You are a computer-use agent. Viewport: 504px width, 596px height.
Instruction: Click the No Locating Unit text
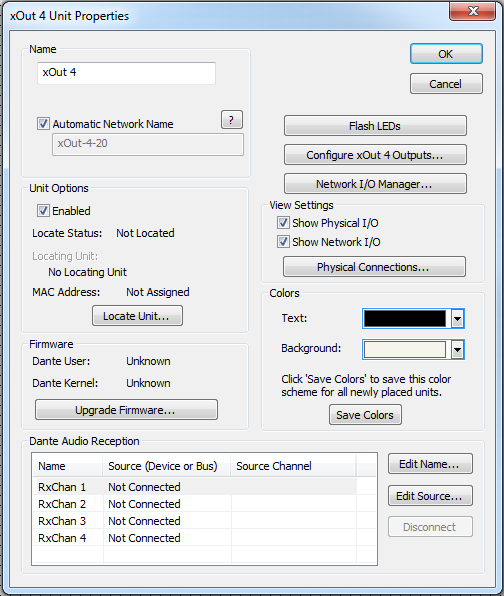pos(87,272)
